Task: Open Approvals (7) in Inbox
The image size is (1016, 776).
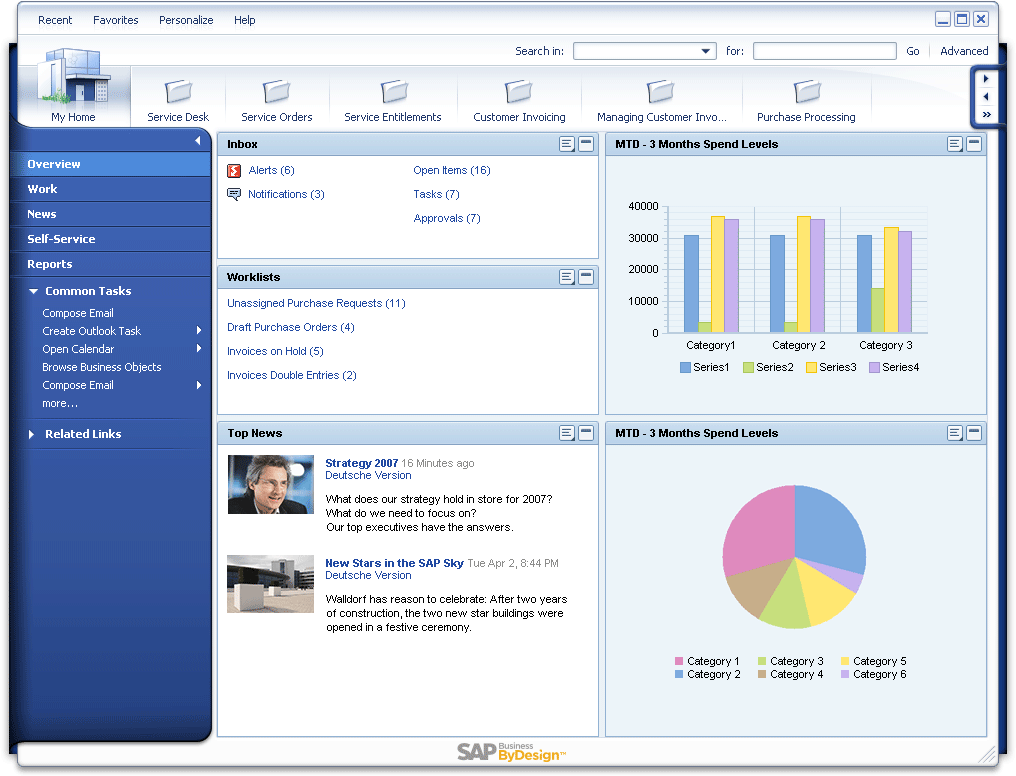Action: 447,218
